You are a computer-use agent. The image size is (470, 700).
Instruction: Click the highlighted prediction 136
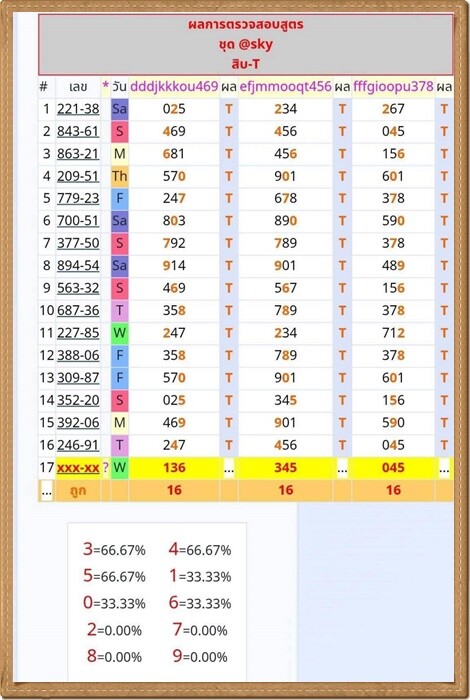174,467
